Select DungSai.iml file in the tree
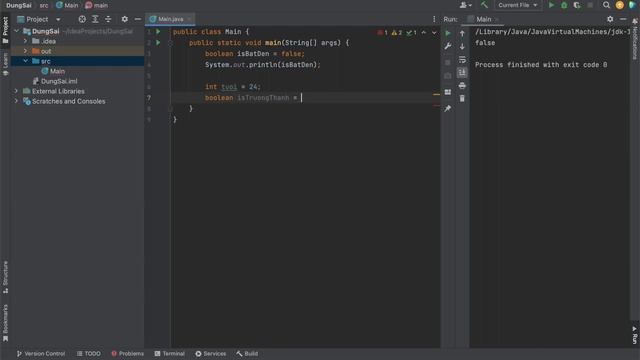 [x=59, y=81]
